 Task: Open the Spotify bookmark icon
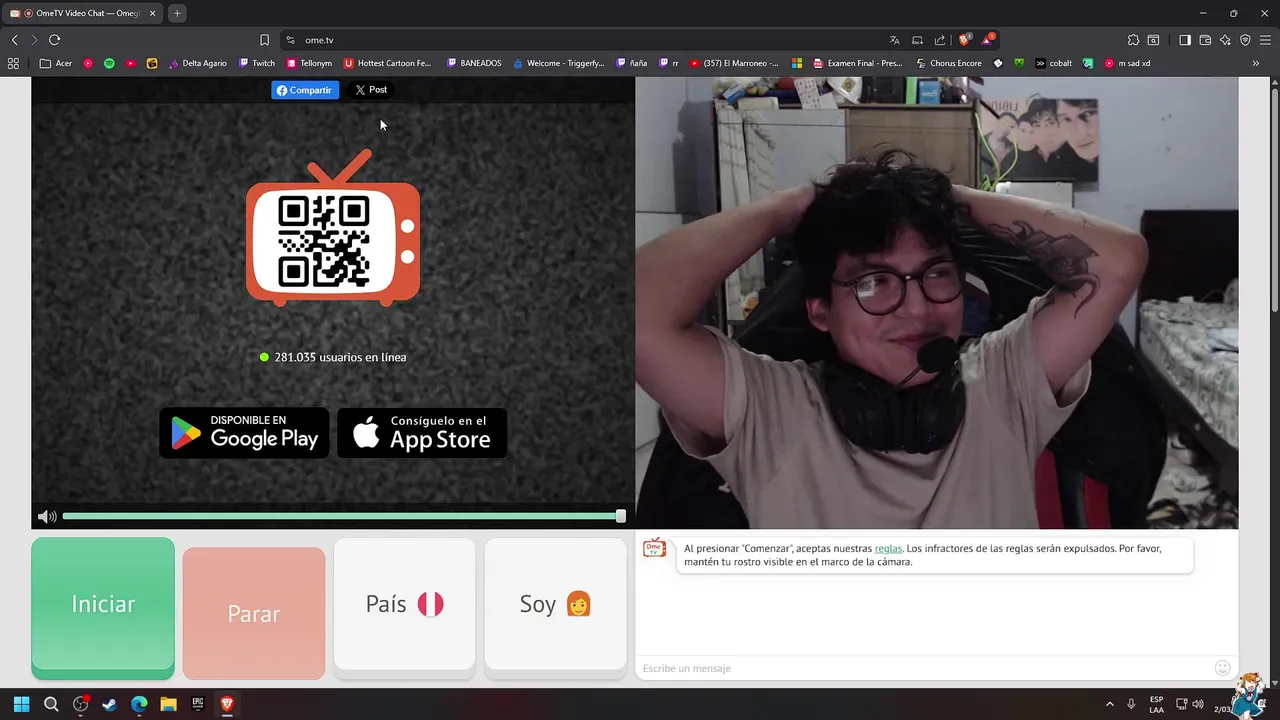[x=109, y=63]
